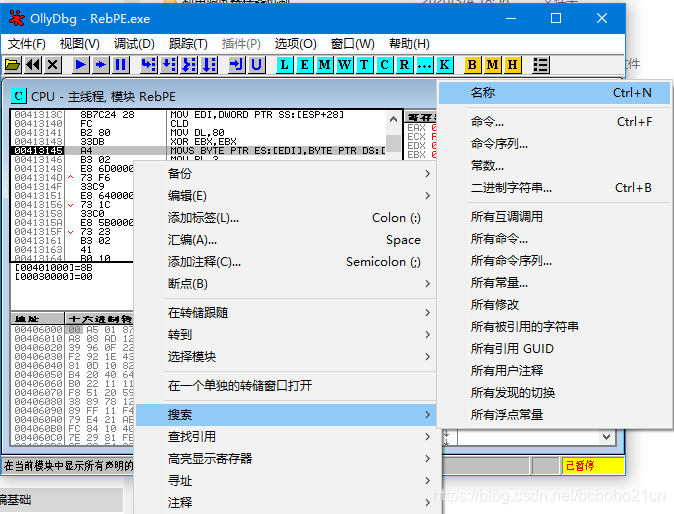Click the 十六进制 dump column header
The width and height of the screenshot is (674, 514).
tap(99, 319)
